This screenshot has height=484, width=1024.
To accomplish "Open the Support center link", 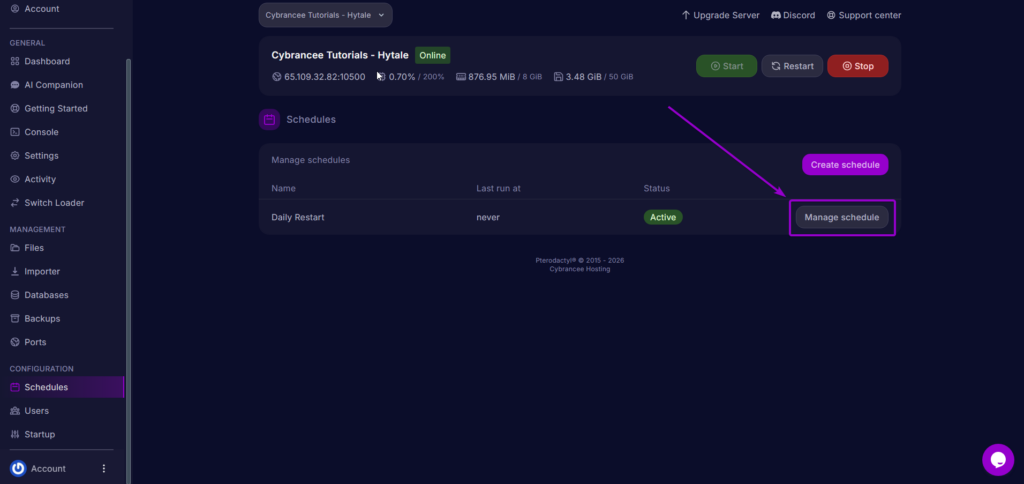I will click(864, 15).
